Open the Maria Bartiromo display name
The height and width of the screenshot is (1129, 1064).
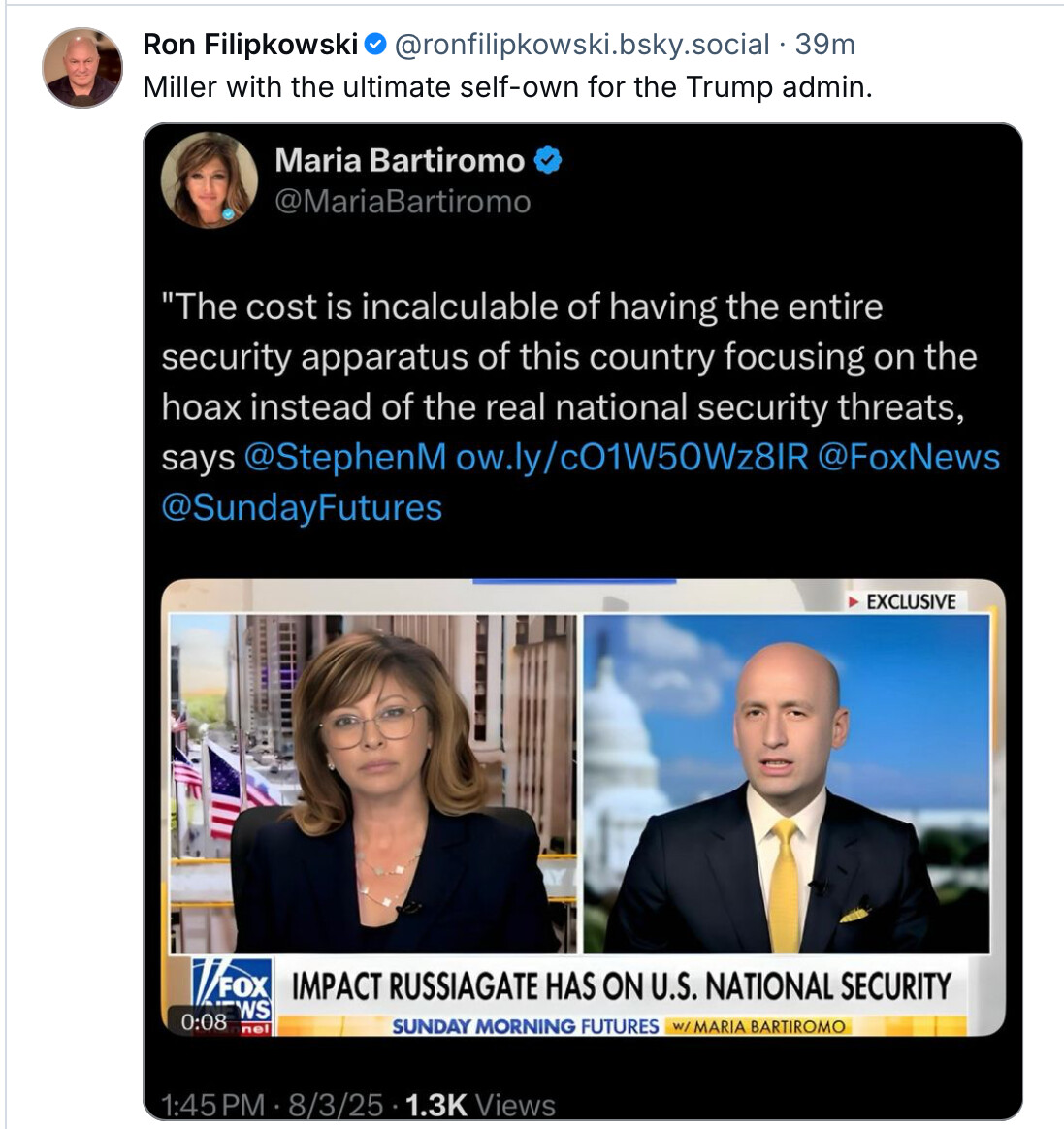pos(400,160)
